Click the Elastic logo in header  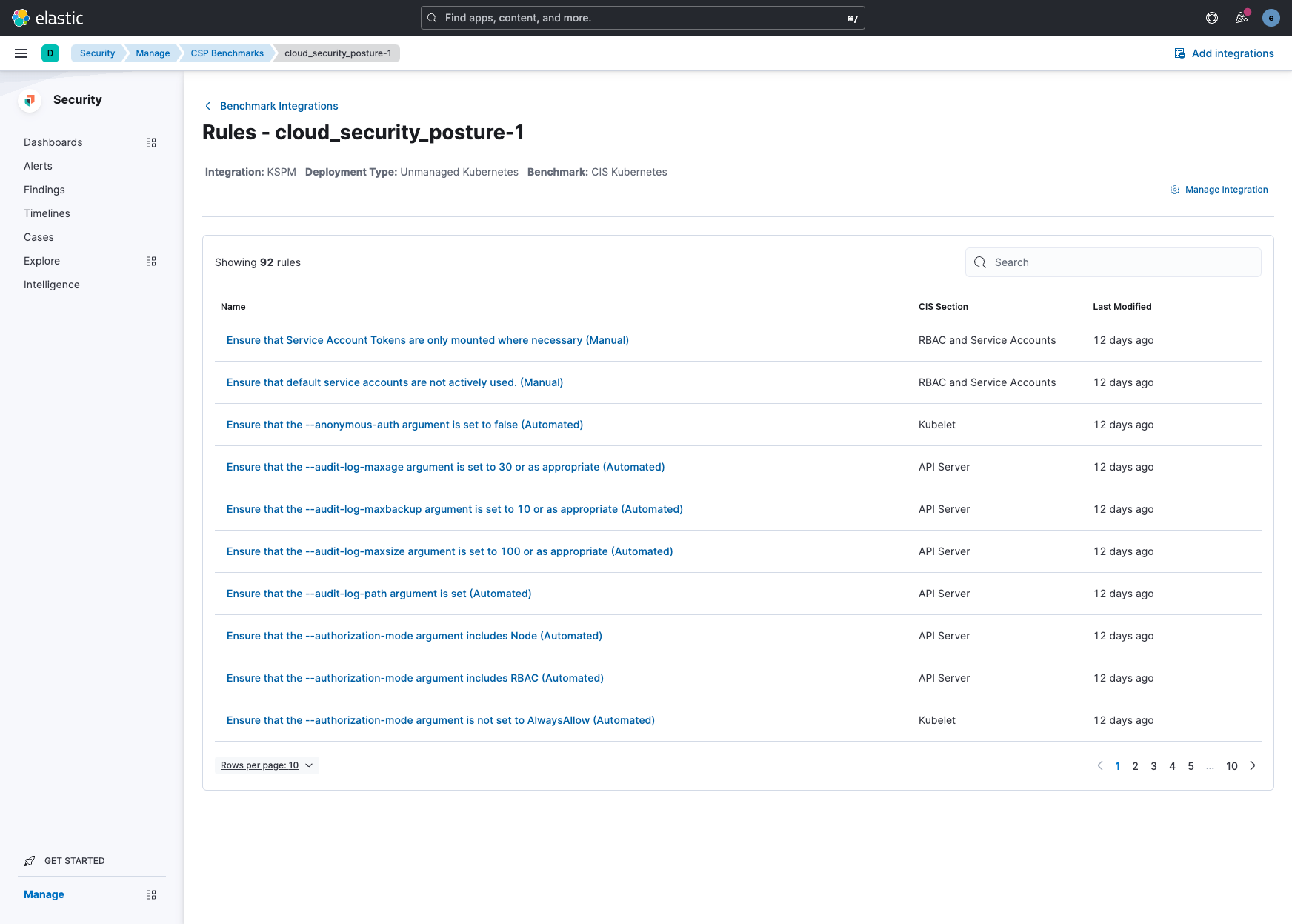[x=47, y=18]
